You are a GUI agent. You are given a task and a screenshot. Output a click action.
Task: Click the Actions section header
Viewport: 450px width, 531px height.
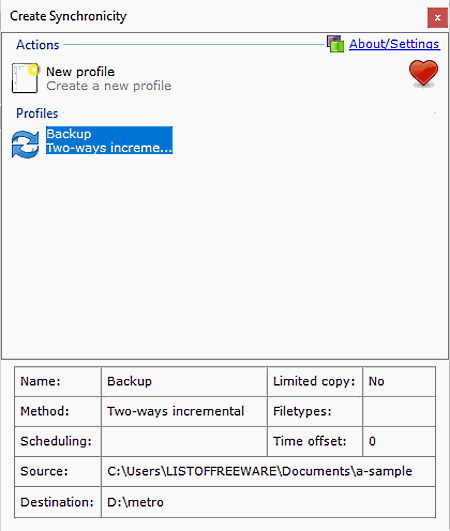click(x=38, y=45)
